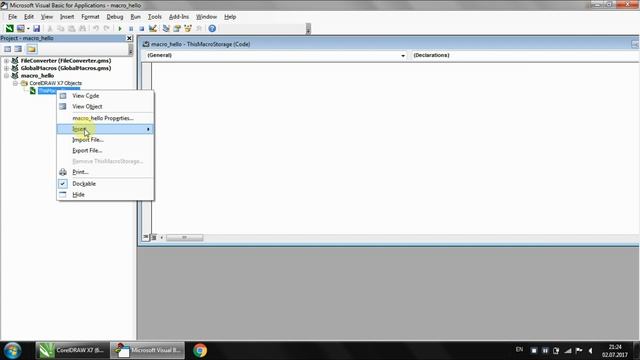Open Object Browser from toolbar icon
Screen dimensions: 640x360
point(188,29)
